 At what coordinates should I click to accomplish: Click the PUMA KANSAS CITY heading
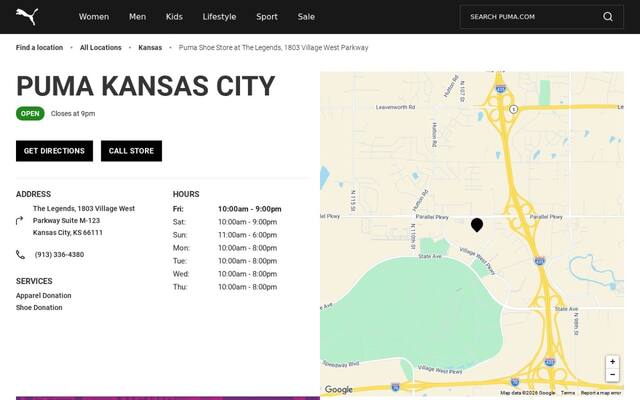145,86
